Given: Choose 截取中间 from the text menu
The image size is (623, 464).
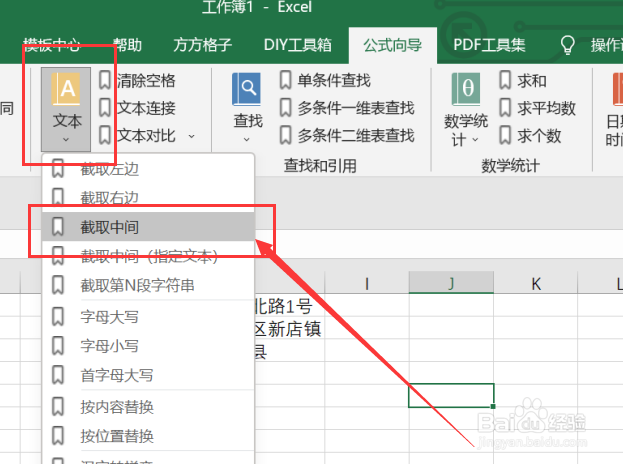Looking at the screenshot, I should coord(148,227).
